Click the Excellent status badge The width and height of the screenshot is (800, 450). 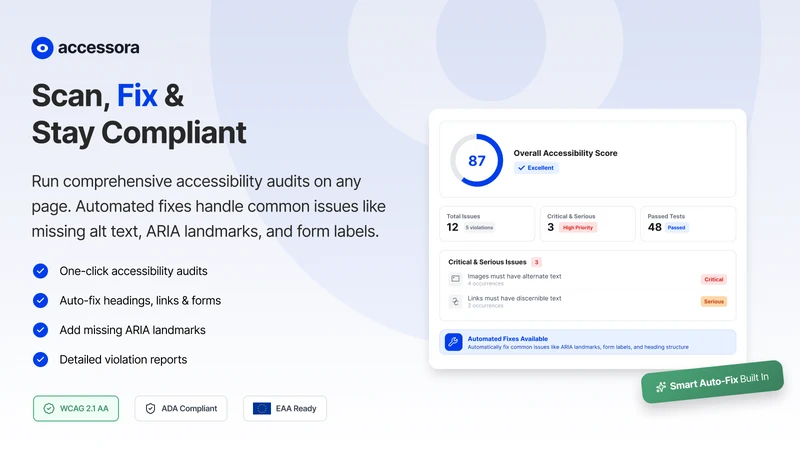pos(536,168)
